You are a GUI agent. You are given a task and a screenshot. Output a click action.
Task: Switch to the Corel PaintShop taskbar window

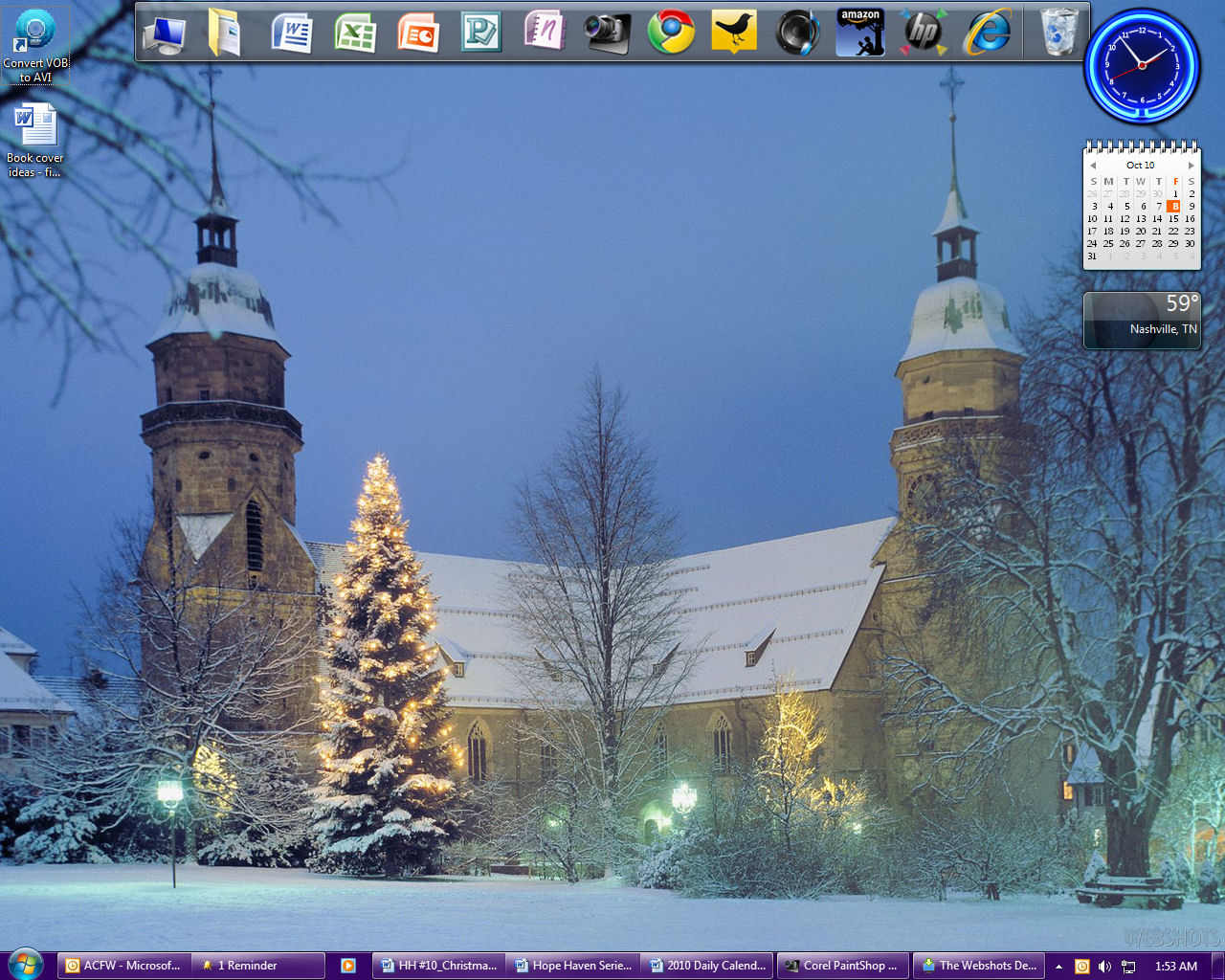[840, 966]
